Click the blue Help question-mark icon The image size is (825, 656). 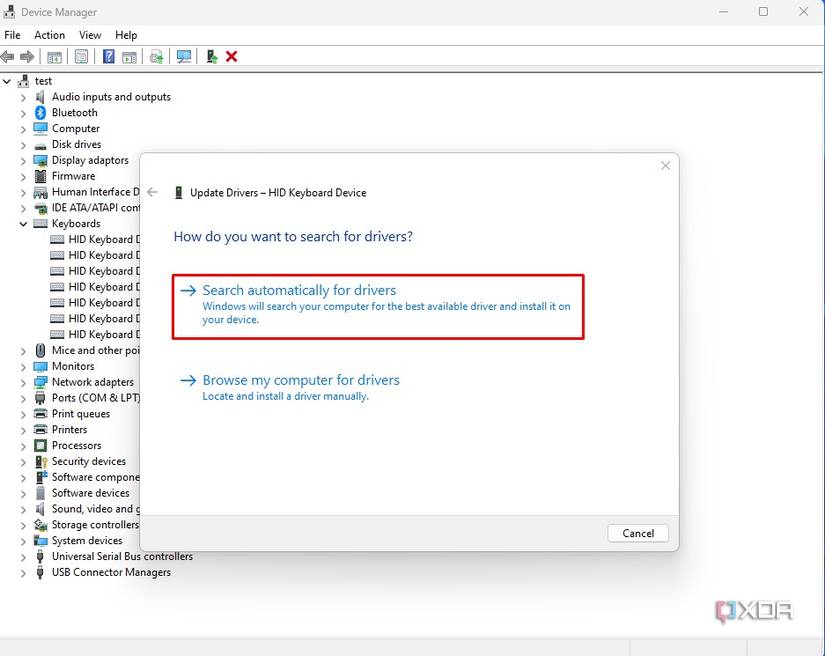108,56
